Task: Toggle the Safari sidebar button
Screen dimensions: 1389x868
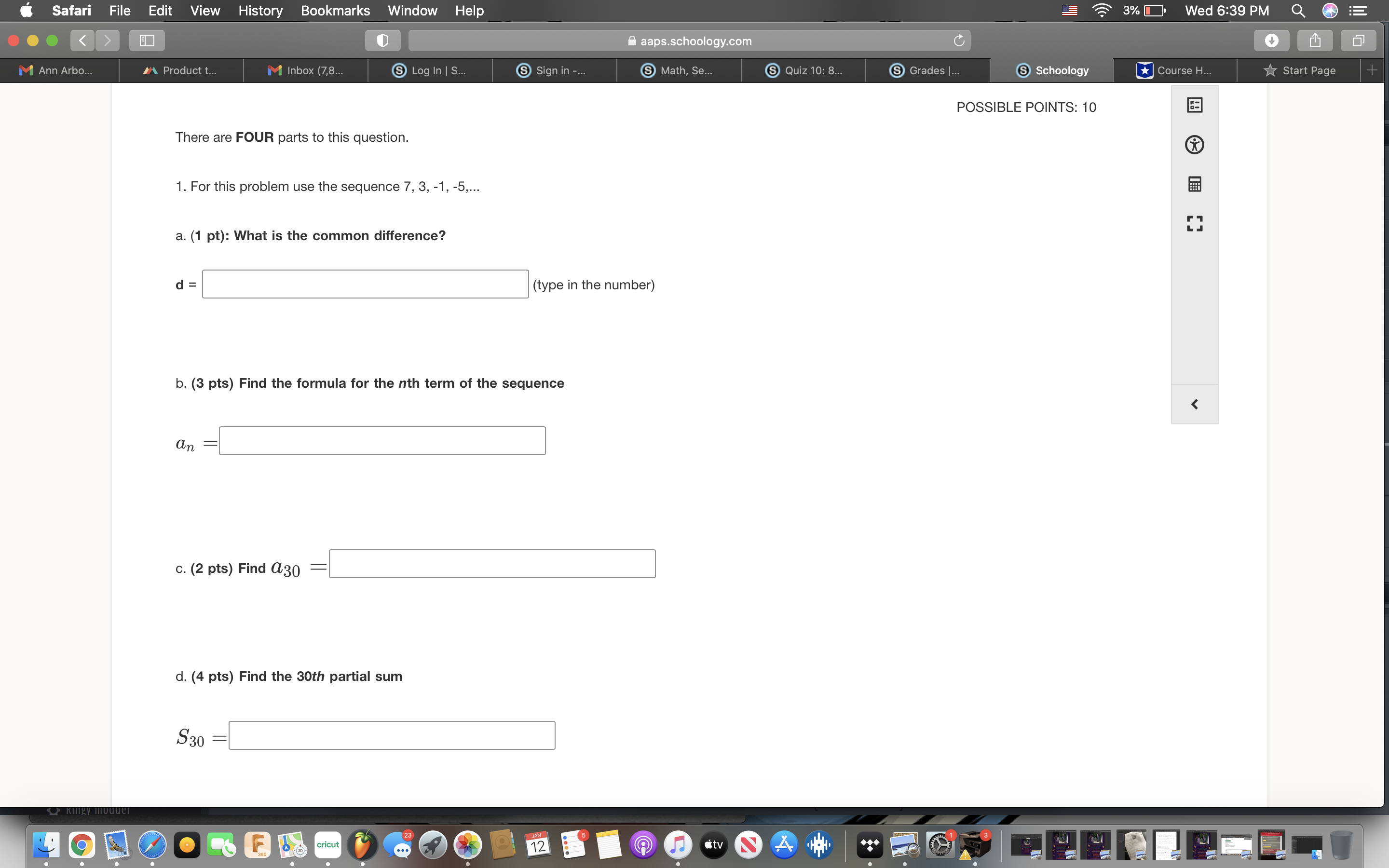Action: (146, 40)
